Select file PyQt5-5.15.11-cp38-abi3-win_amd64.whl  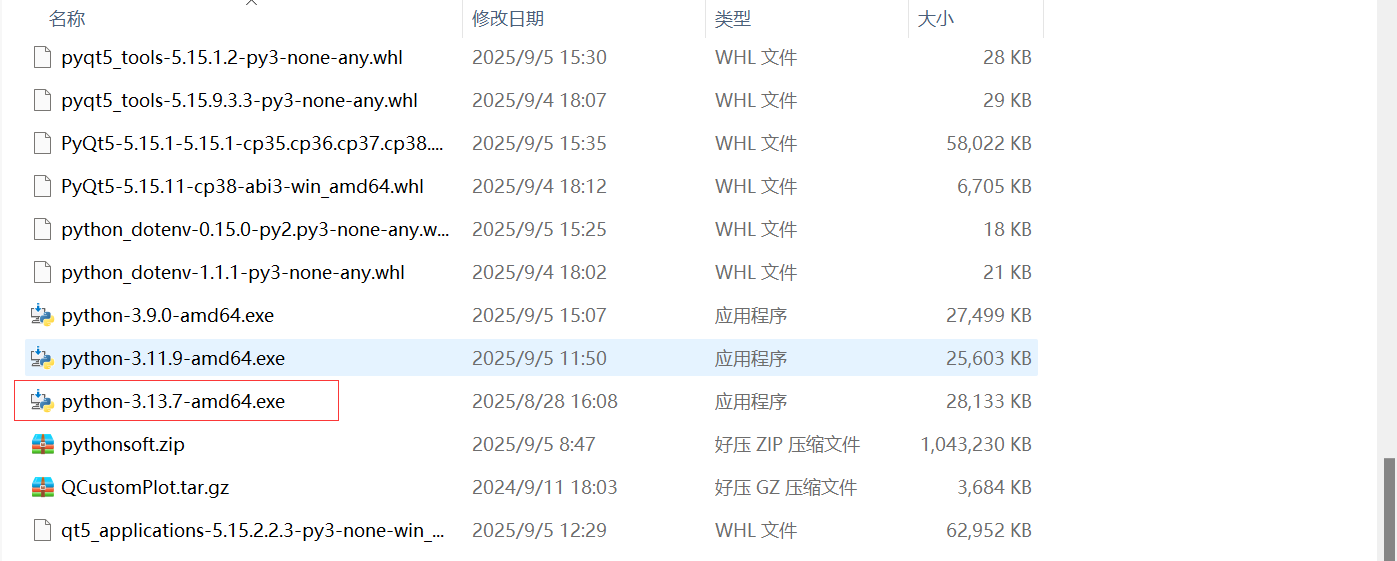[242, 186]
